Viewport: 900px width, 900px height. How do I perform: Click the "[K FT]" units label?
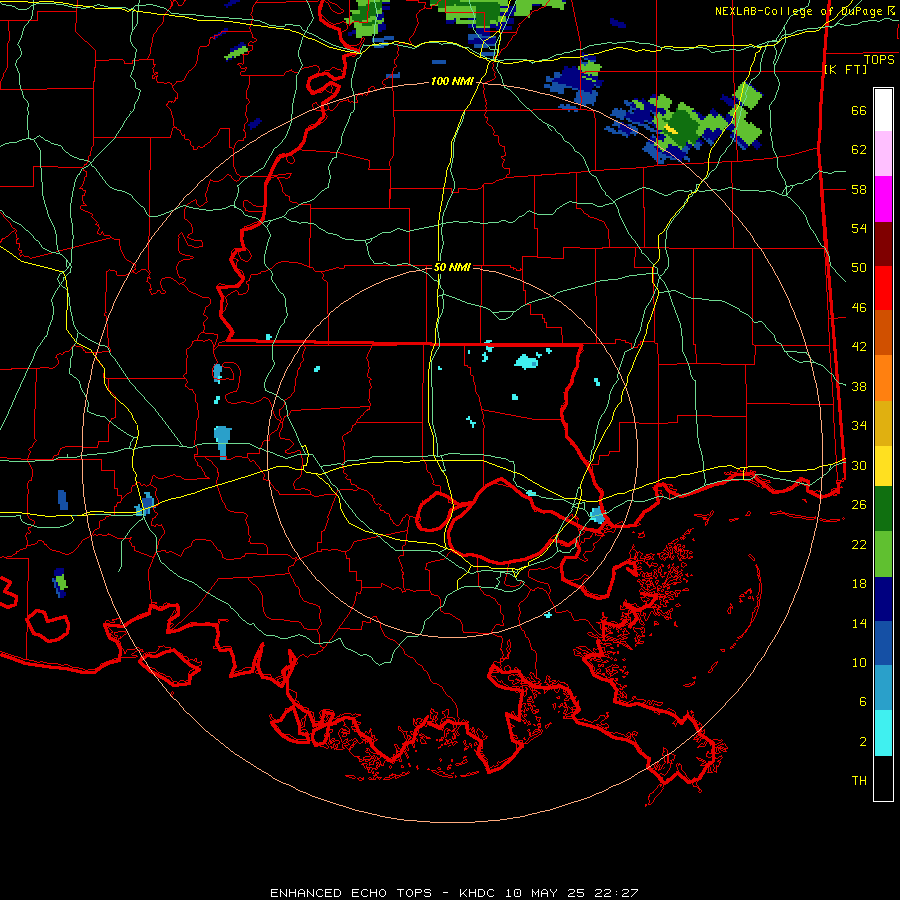845,69
